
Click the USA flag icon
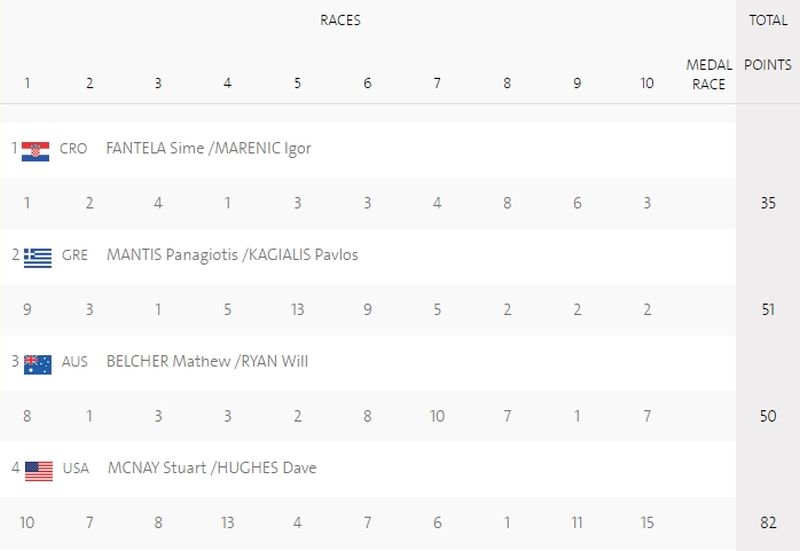click(39, 471)
